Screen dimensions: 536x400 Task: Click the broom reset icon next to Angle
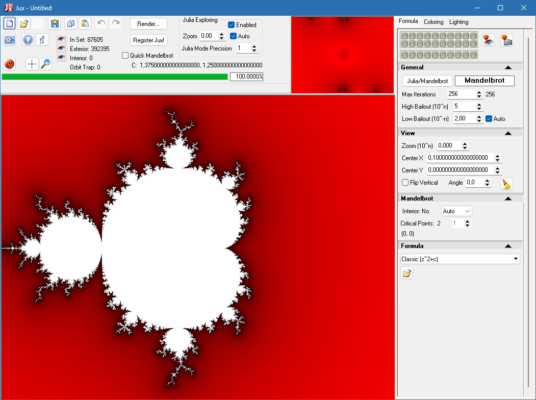point(506,183)
